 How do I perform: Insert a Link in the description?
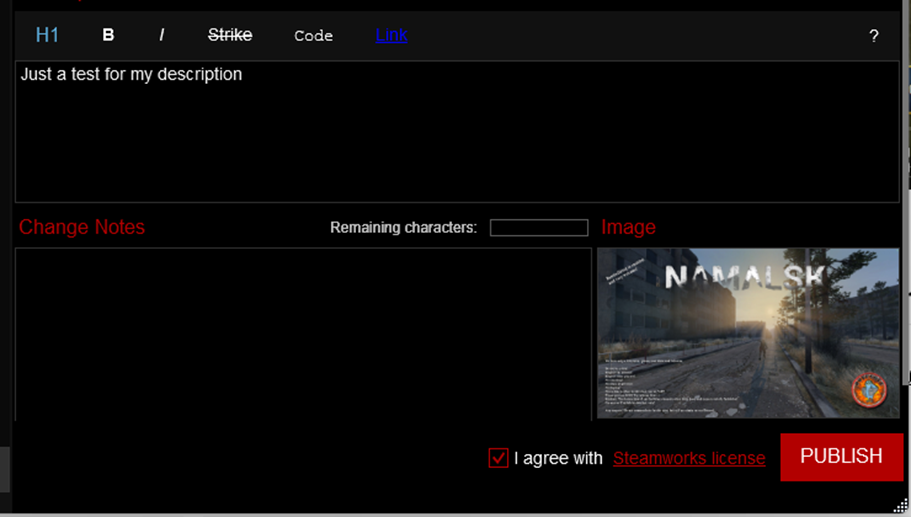pos(392,35)
